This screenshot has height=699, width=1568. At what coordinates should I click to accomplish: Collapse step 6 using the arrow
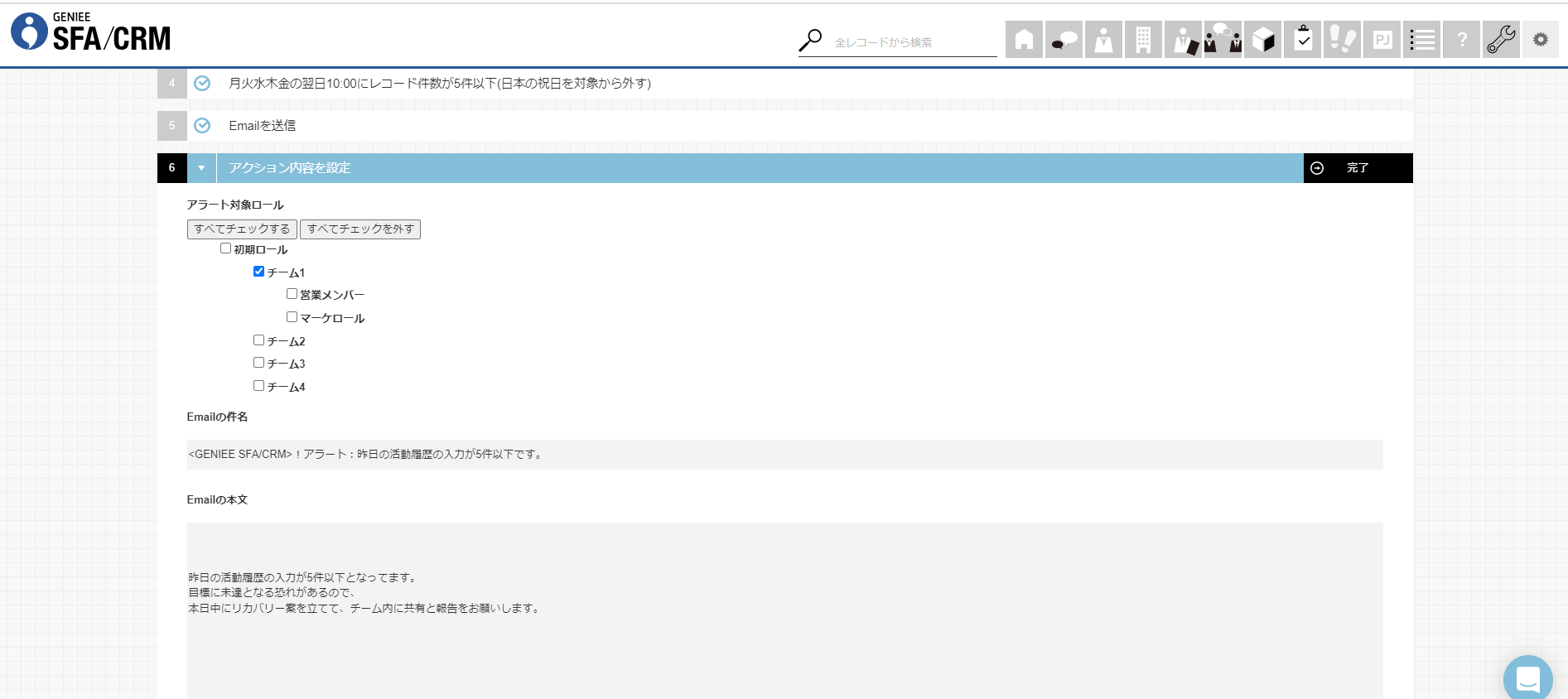point(201,168)
